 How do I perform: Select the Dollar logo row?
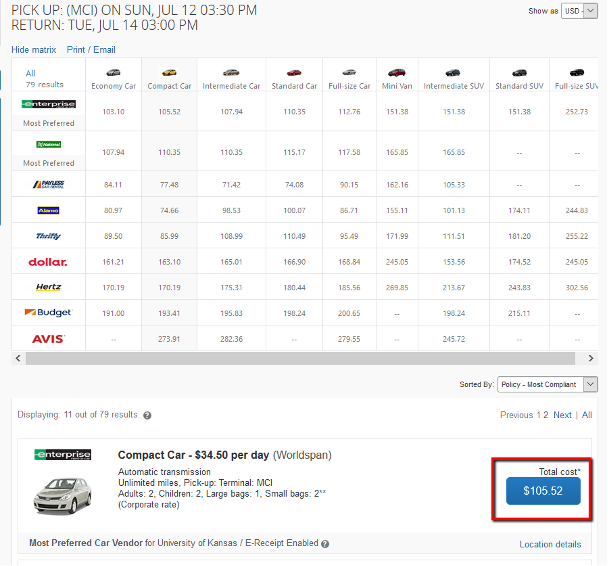48,262
